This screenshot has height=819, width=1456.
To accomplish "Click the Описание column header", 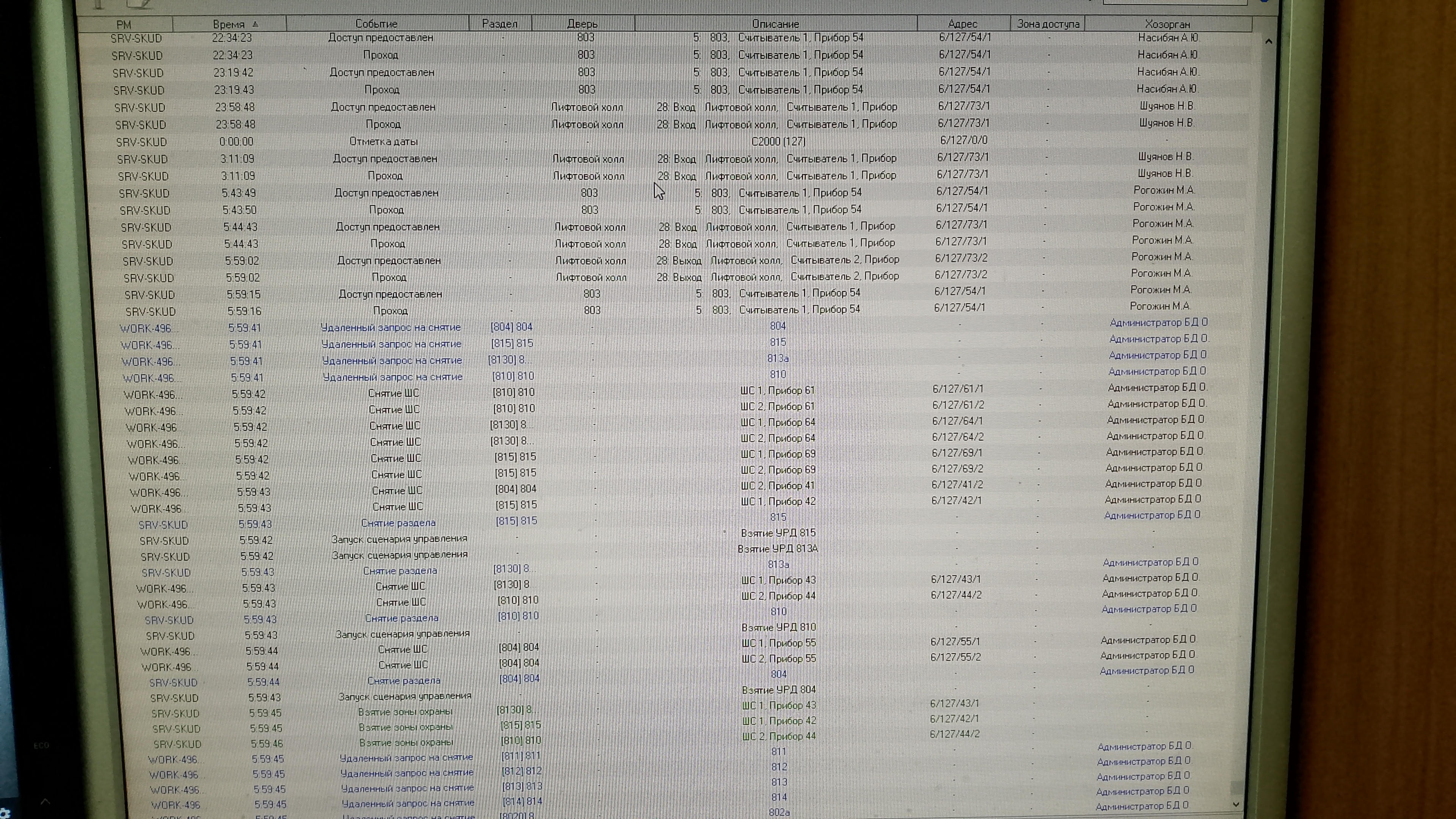I will [775, 24].
